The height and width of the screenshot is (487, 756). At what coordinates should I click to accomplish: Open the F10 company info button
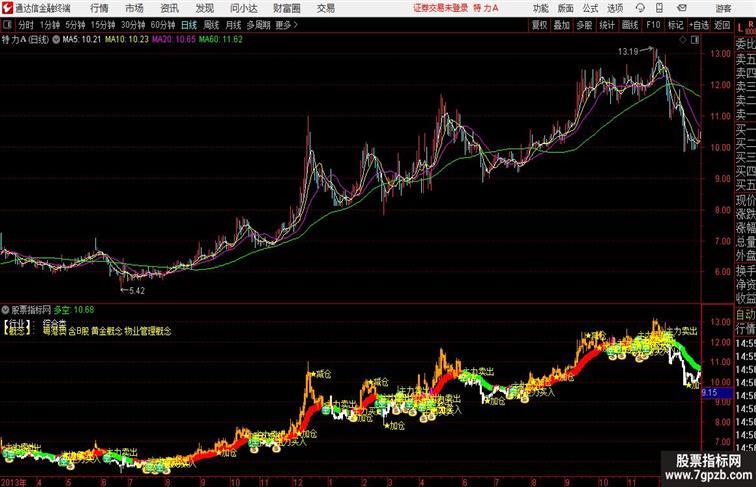coord(653,25)
